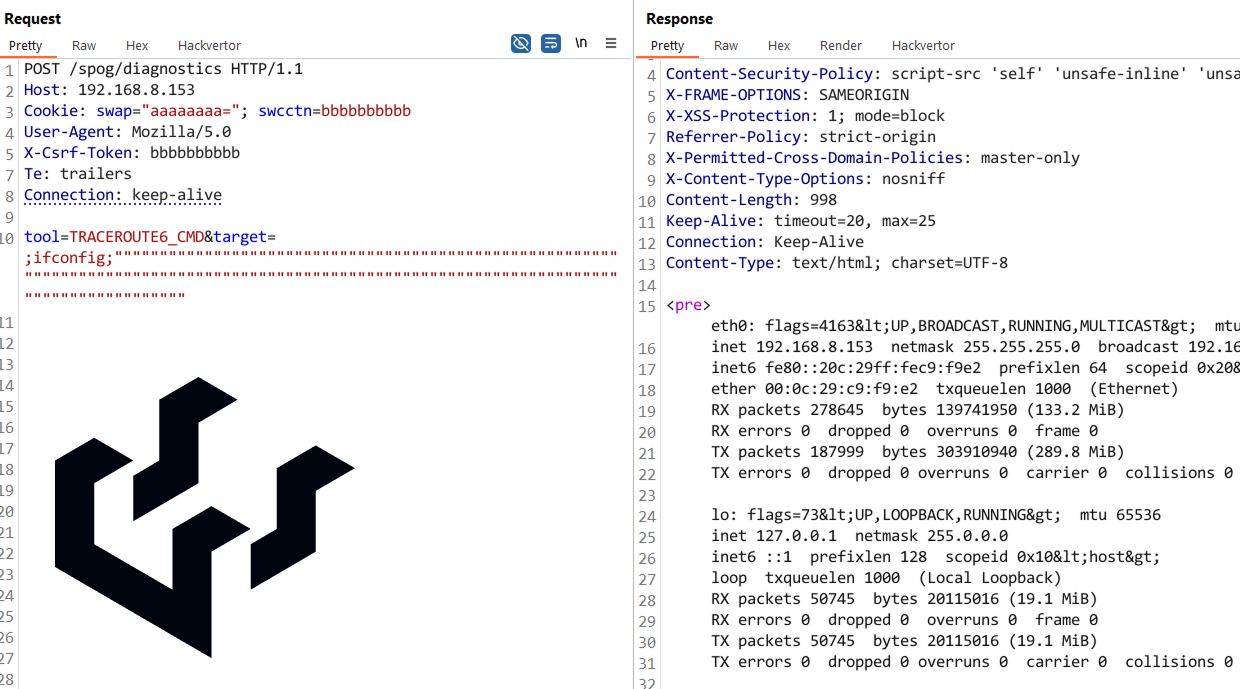This screenshot has height=689, width=1240.
Task: Click the 'Keep-Alive: timeout=20, max=25' header
Action: [x=801, y=221]
